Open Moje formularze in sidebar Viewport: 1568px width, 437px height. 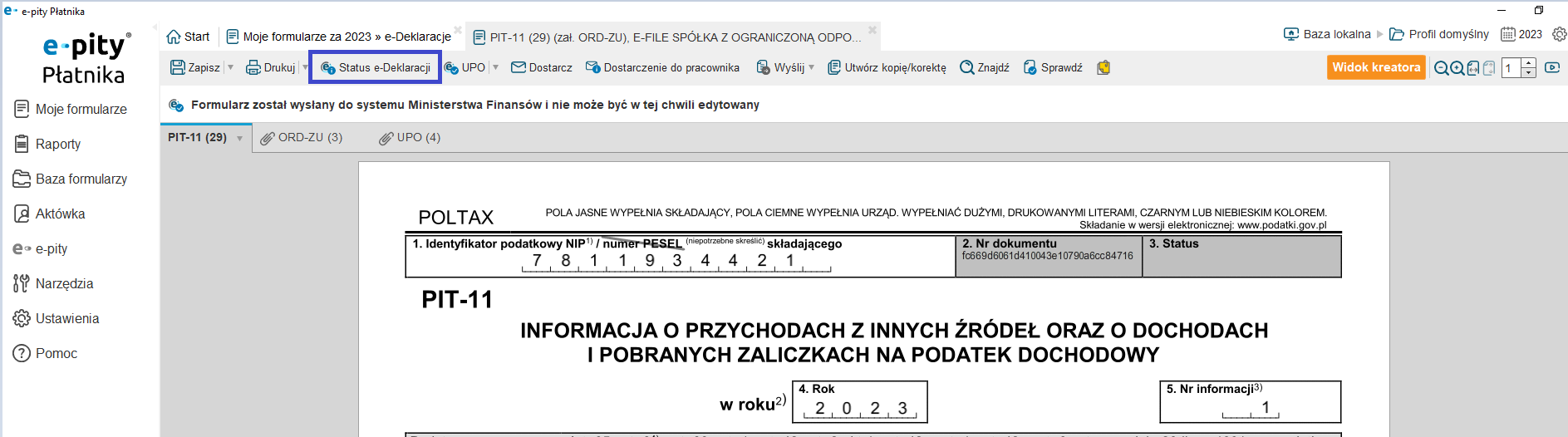click(71, 109)
